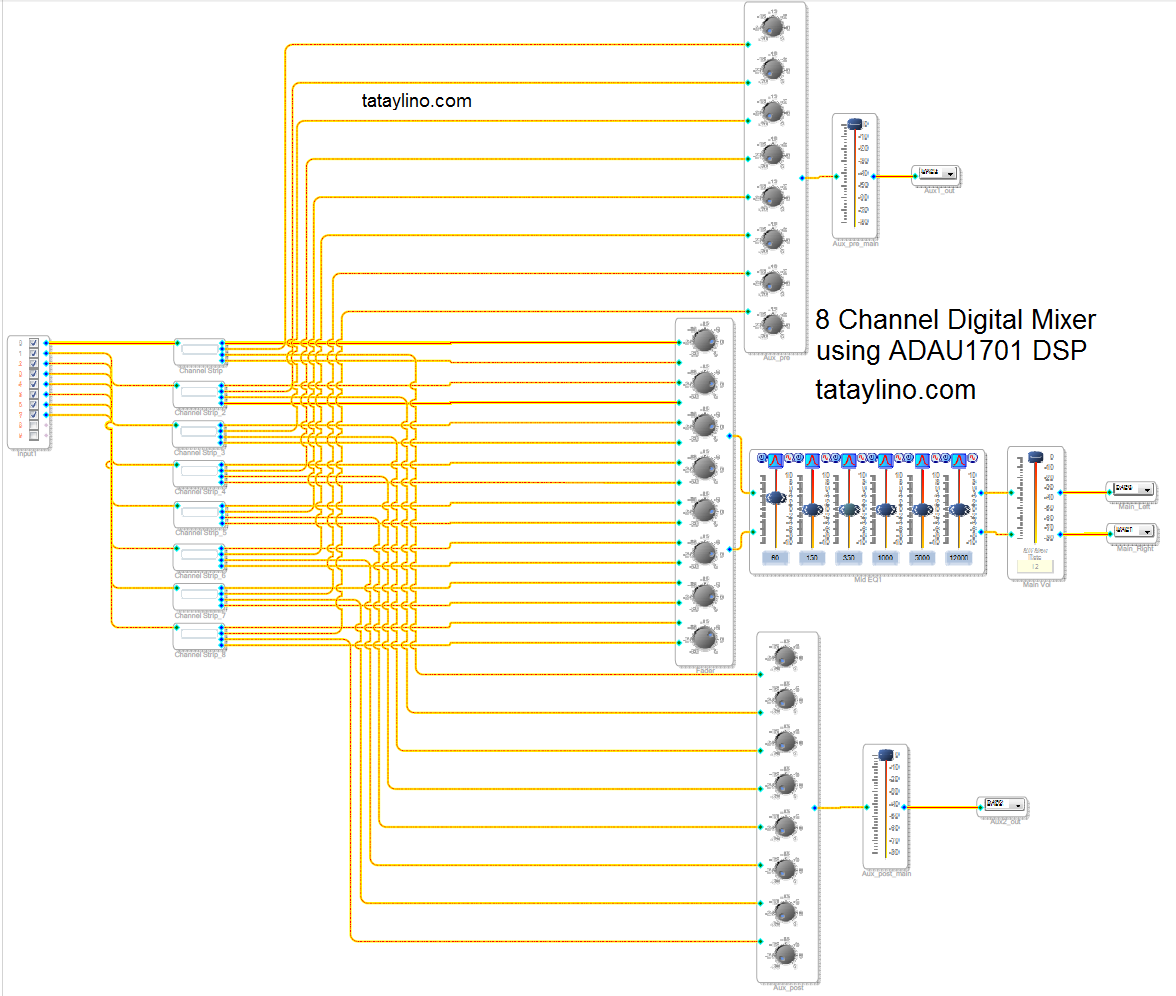Click the Input1 block label
The width and height of the screenshot is (1176, 996).
(27, 454)
